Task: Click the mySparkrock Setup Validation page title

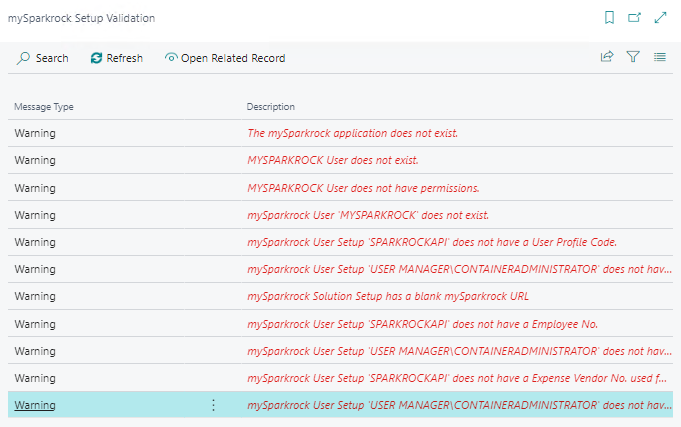Action: pyautogui.click(x=81, y=18)
